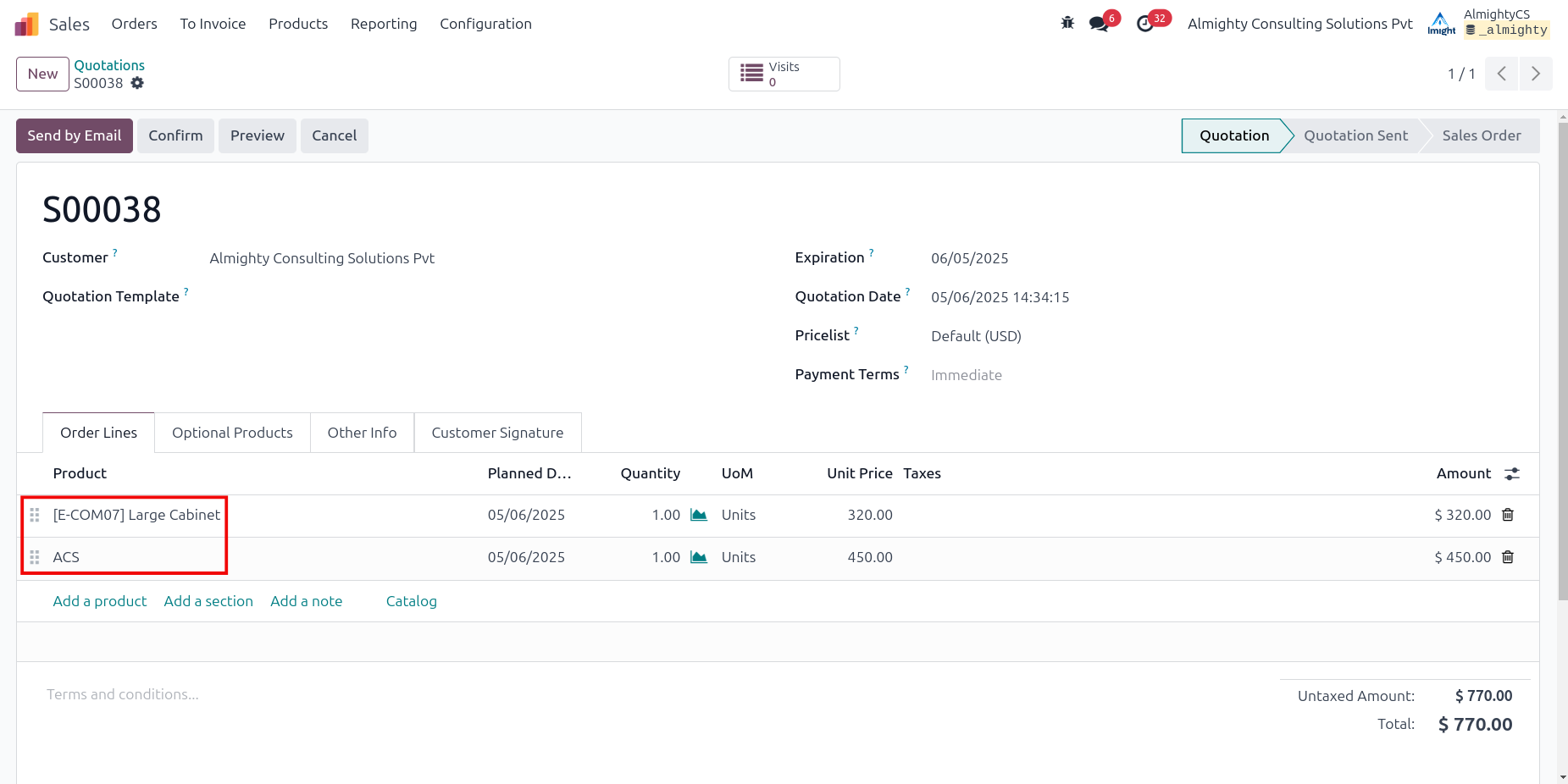
Task: Open the debug bug icon in the top bar
Action: 1067,23
